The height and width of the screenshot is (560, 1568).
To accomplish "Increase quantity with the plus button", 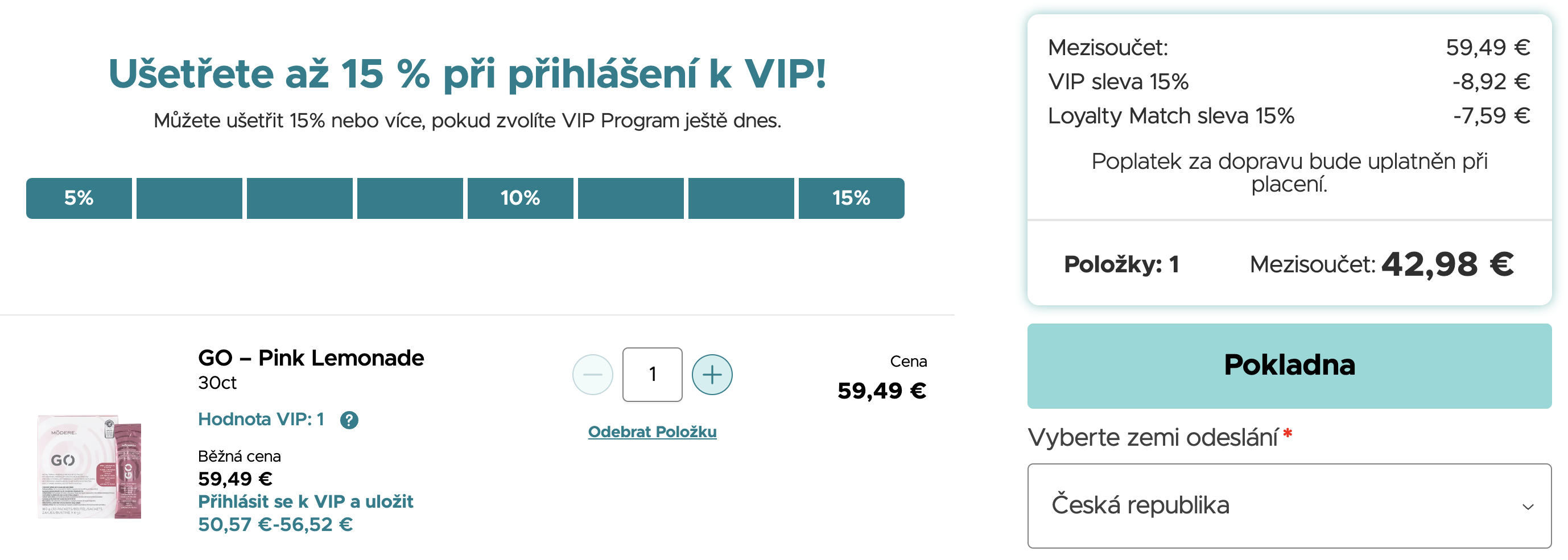I will click(x=712, y=375).
